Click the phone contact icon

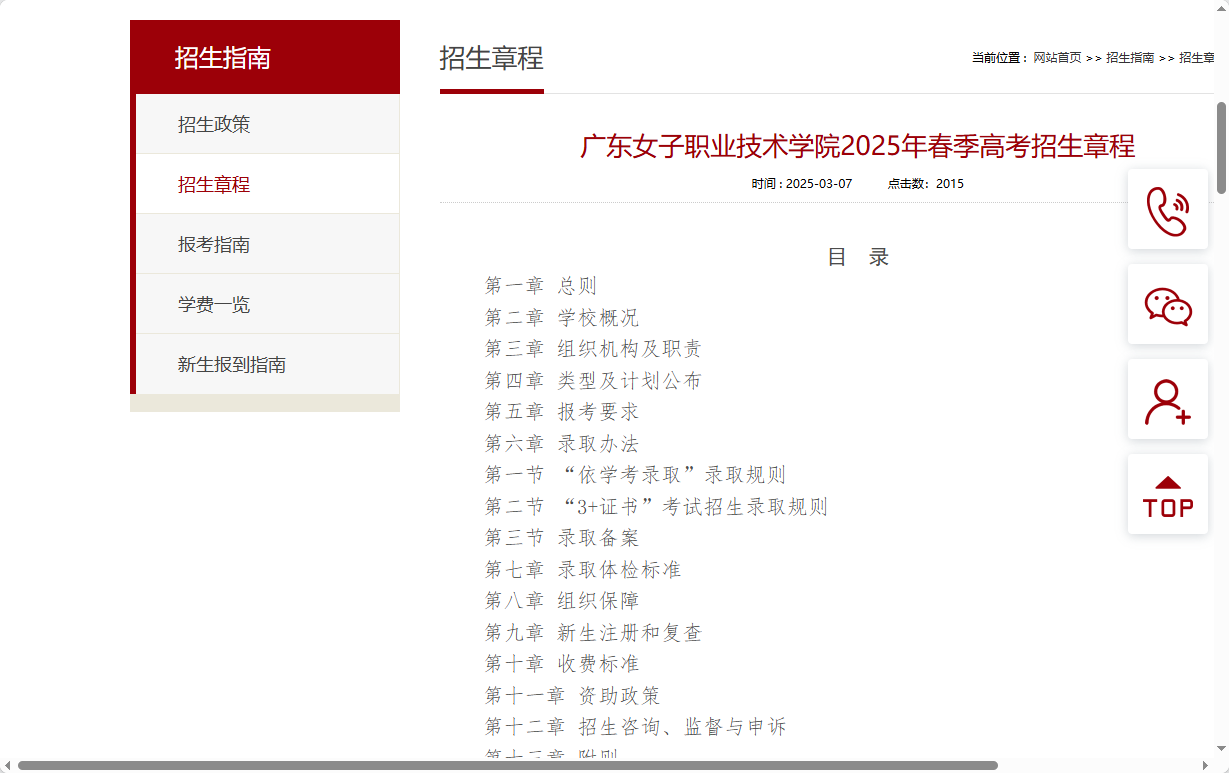pyautogui.click(x=1167, y=209)
